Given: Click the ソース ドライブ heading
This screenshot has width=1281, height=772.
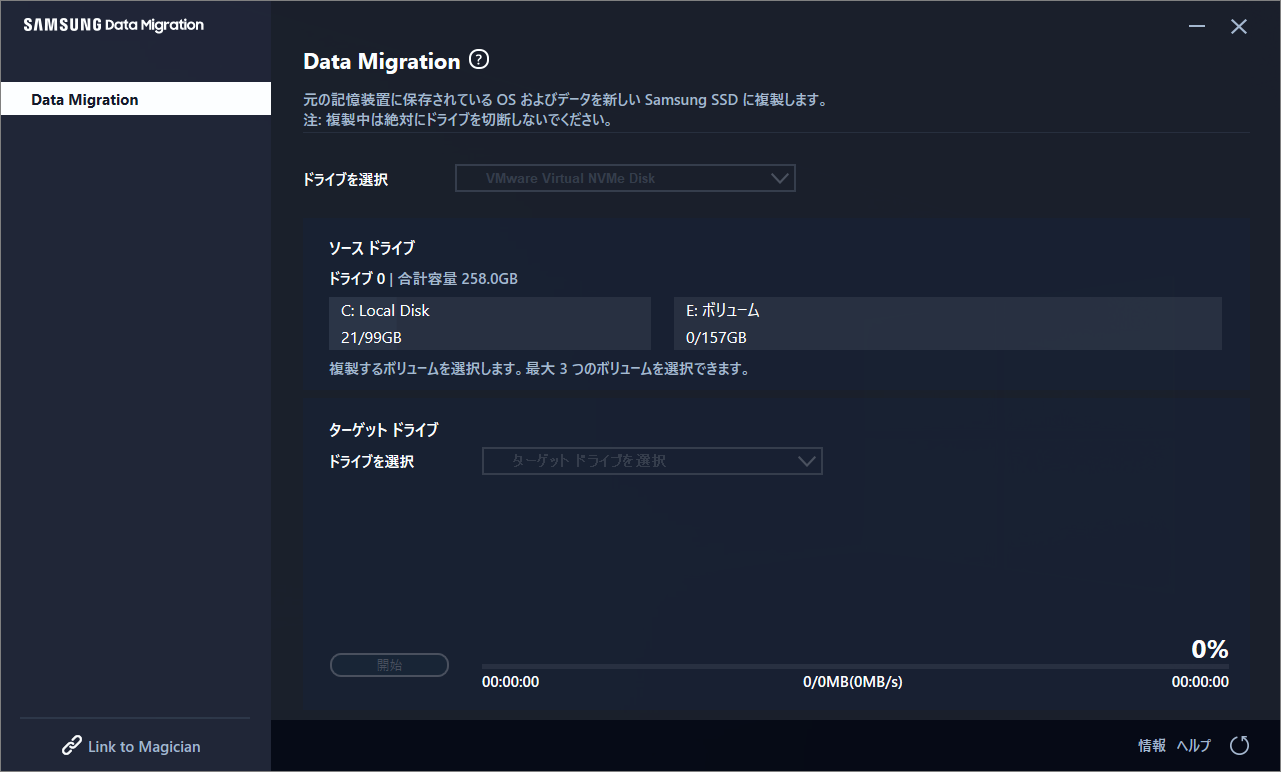Looking at the screenshot, I should tap(372, 248).
